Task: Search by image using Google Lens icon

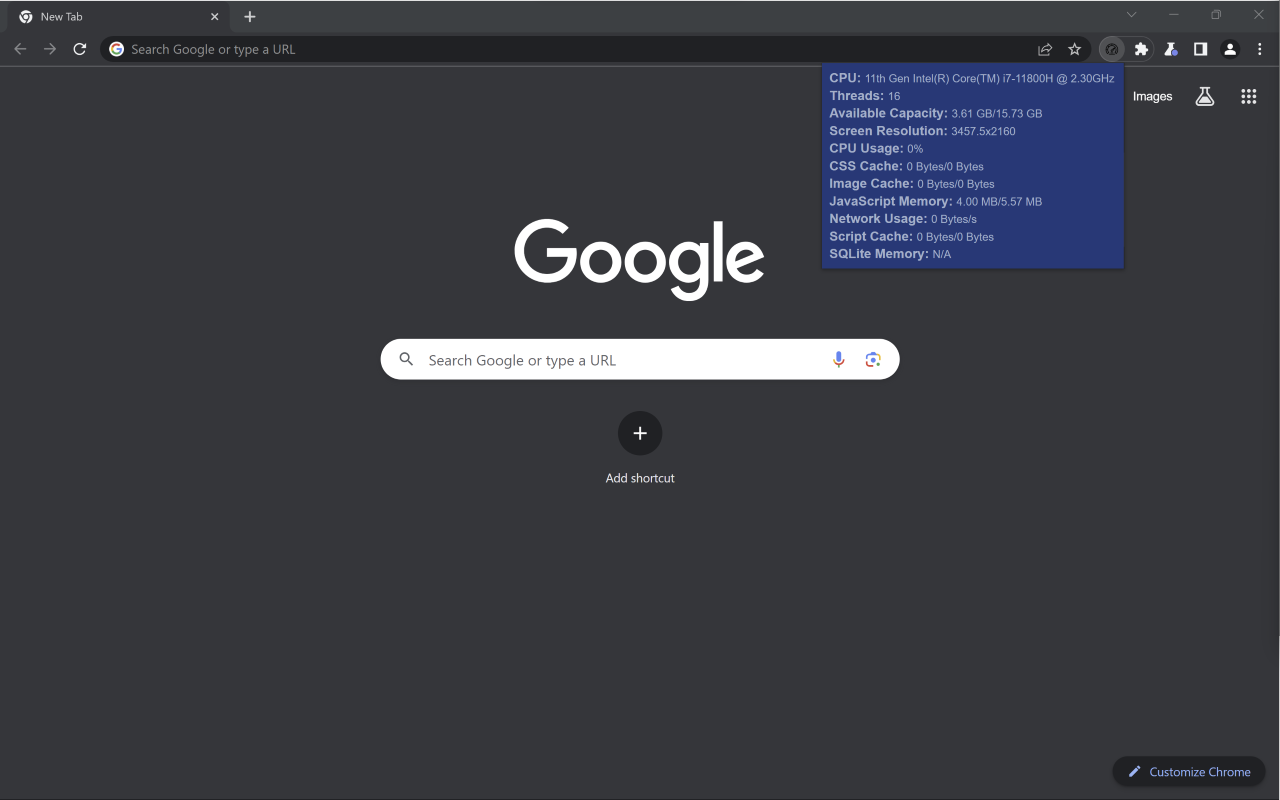Action: tap(872, 358)
